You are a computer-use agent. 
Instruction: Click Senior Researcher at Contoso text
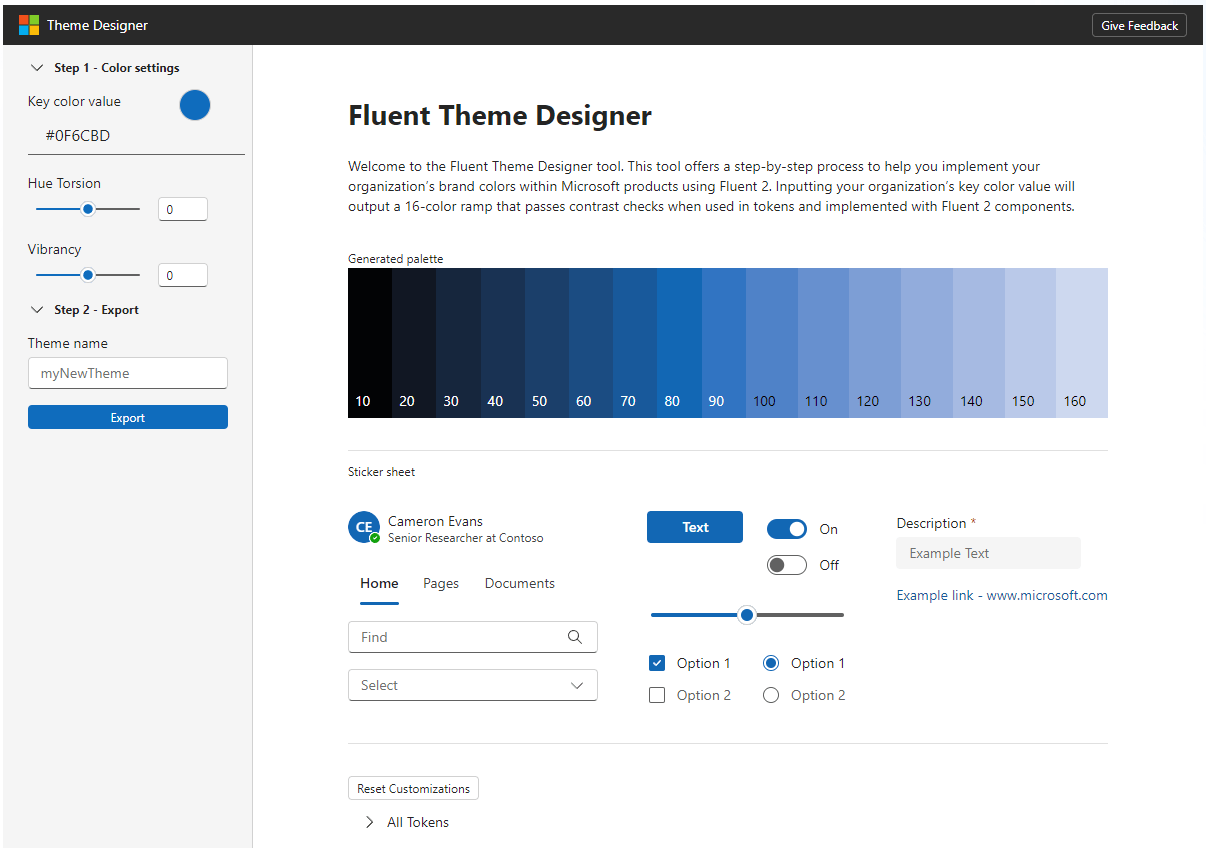(x=466, y=538)
